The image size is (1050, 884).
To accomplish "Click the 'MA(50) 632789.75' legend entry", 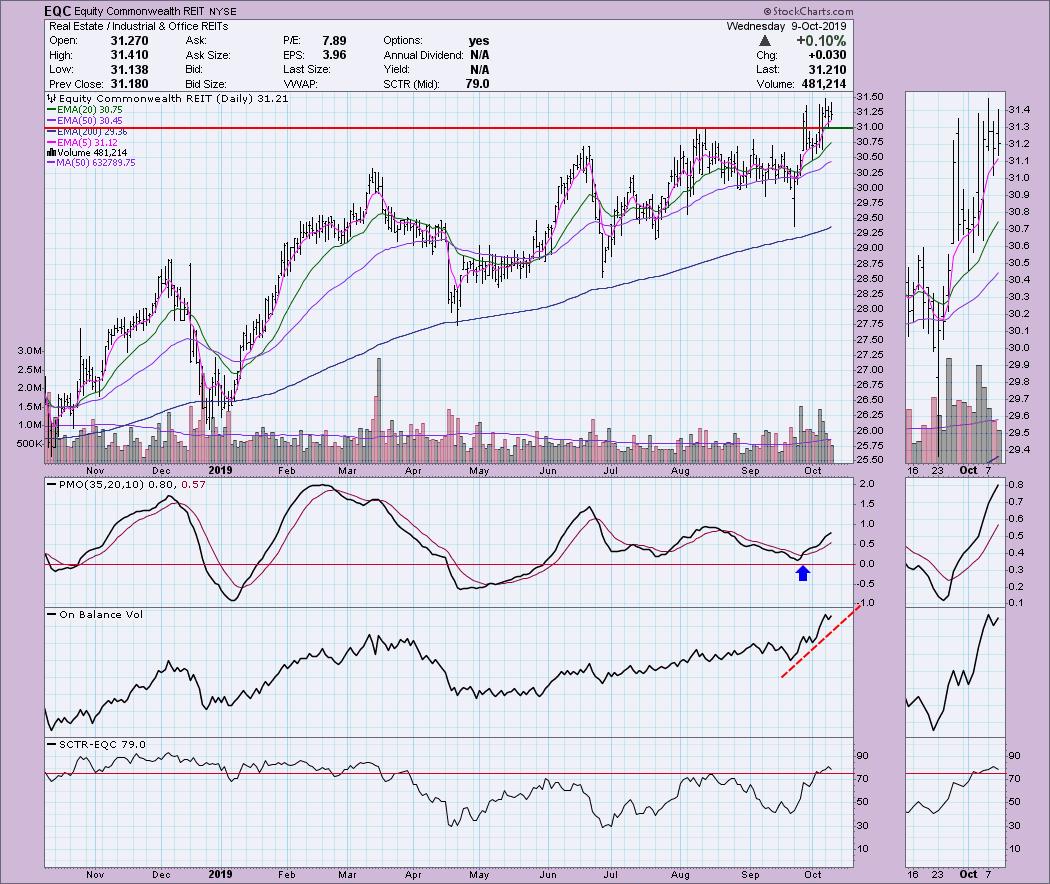I will pyautogui.click(x=96, y=163).
